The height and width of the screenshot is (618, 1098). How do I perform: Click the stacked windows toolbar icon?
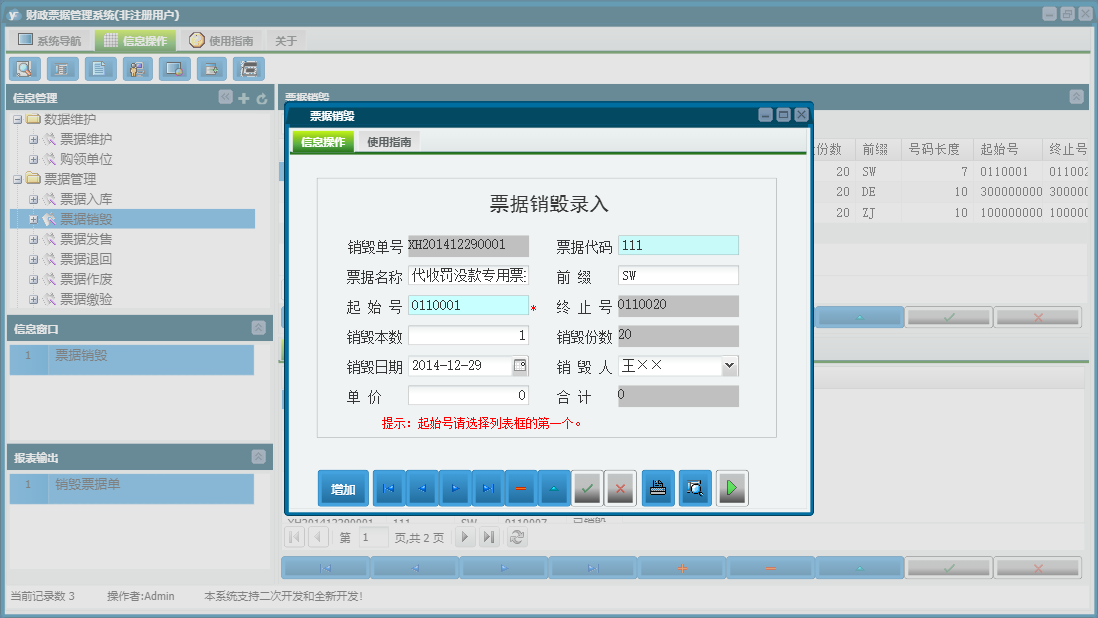[249, 69]
